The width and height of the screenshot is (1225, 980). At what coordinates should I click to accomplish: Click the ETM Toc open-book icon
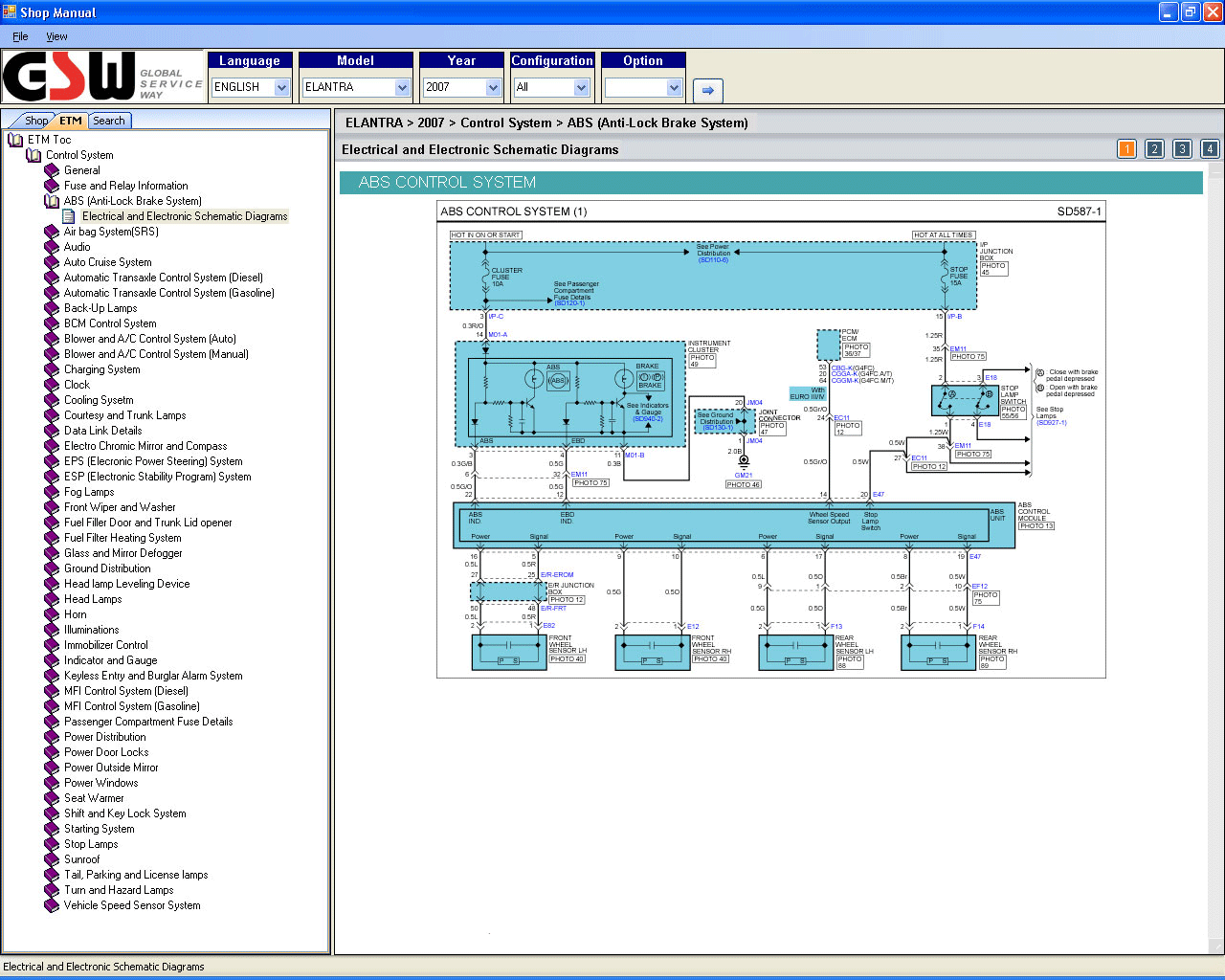[15, 140]
